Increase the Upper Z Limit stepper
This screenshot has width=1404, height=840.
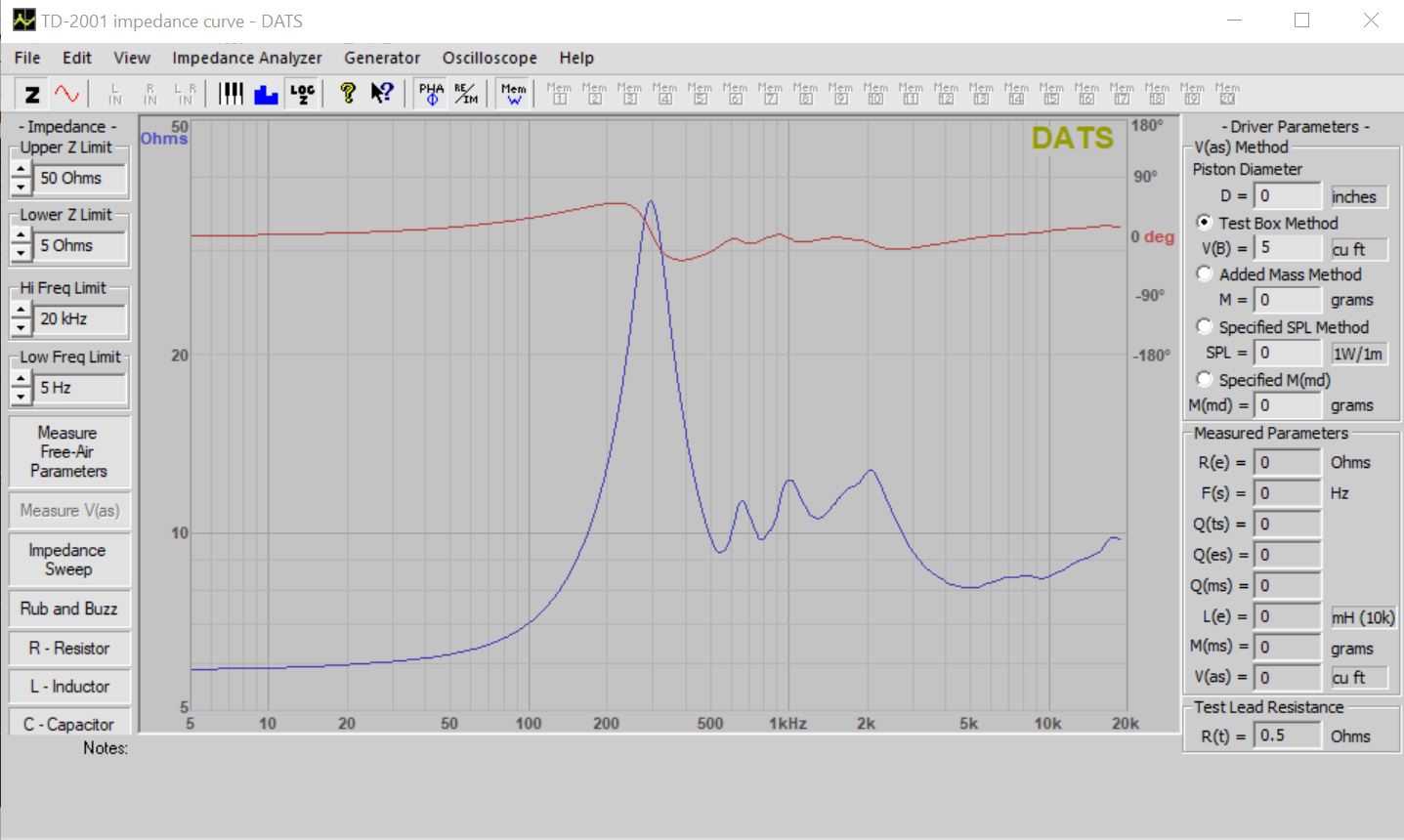pos(21,170)
